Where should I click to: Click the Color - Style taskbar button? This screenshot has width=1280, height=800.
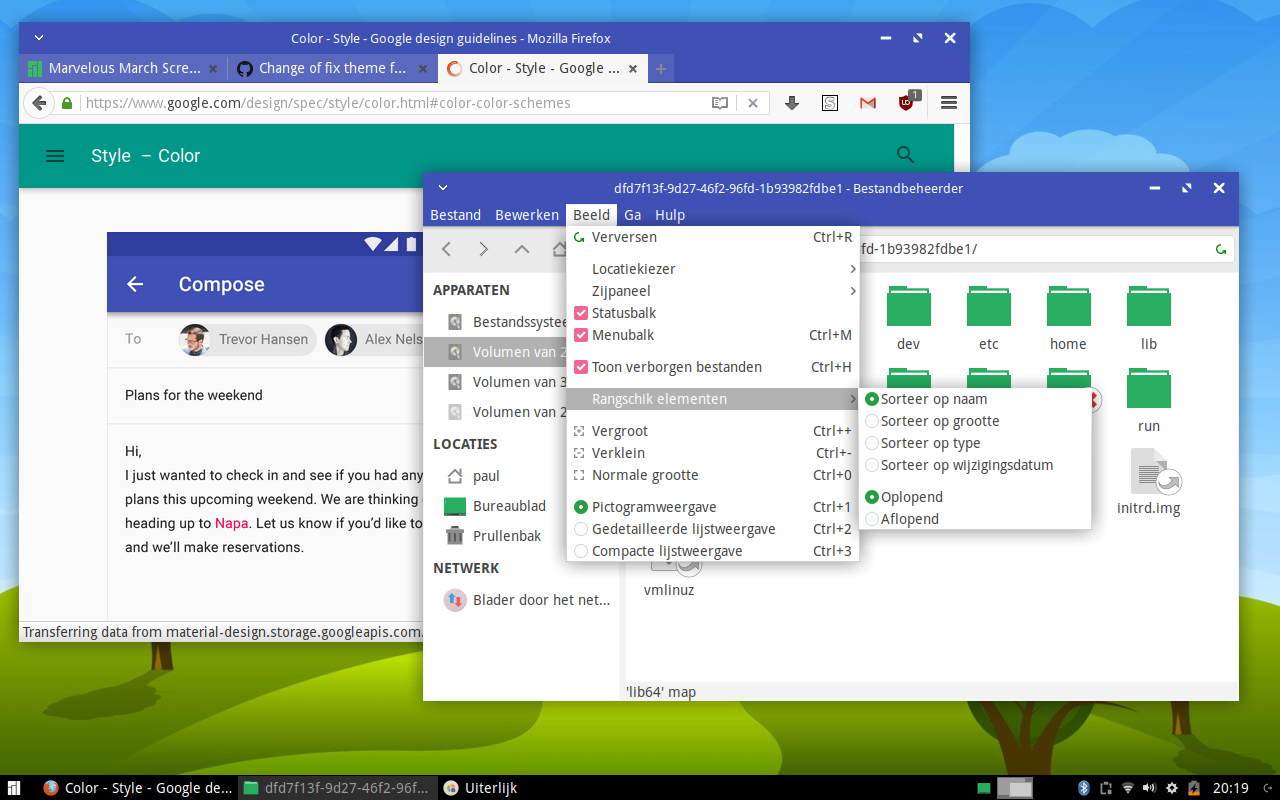coord(138,788)
